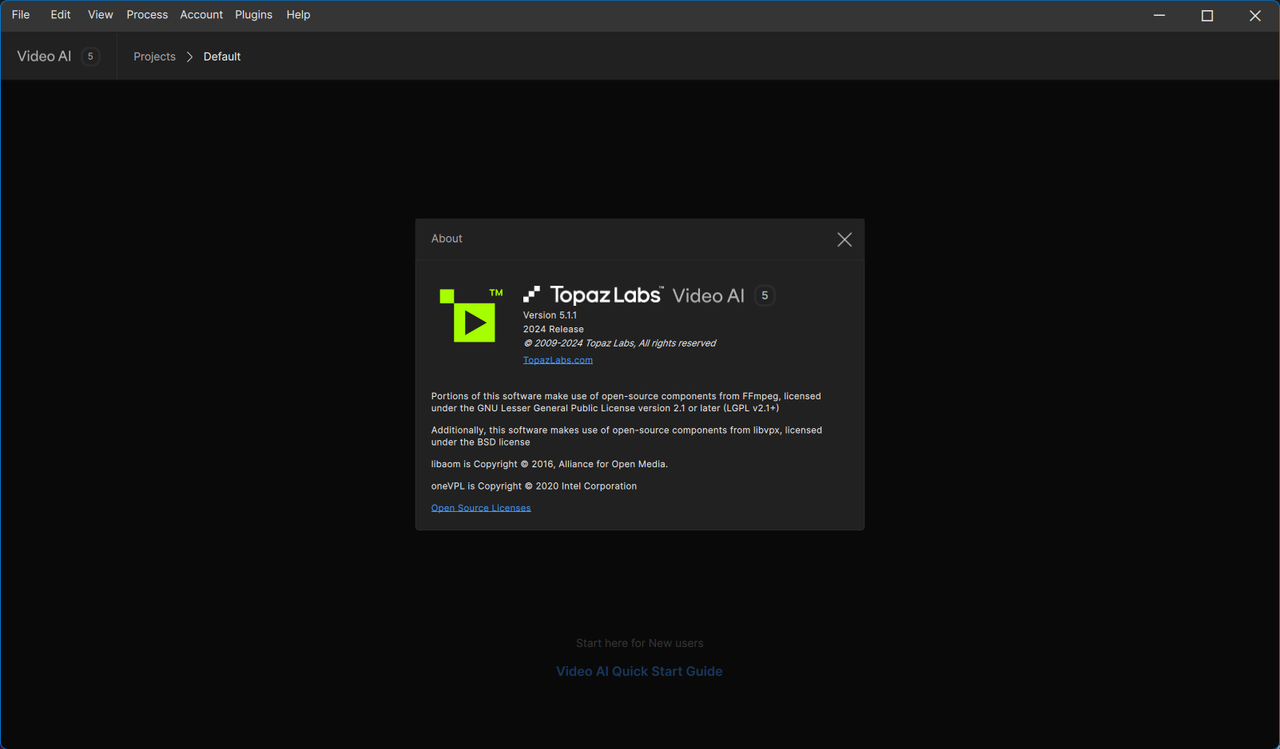Click the Topaz Labs checkered logo icon
1280x749 pixels.
click(x=532, y=294)
